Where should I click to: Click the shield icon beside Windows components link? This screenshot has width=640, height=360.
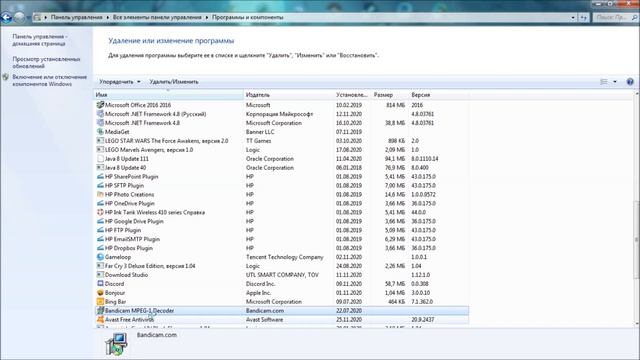click(x=5, y=77)
